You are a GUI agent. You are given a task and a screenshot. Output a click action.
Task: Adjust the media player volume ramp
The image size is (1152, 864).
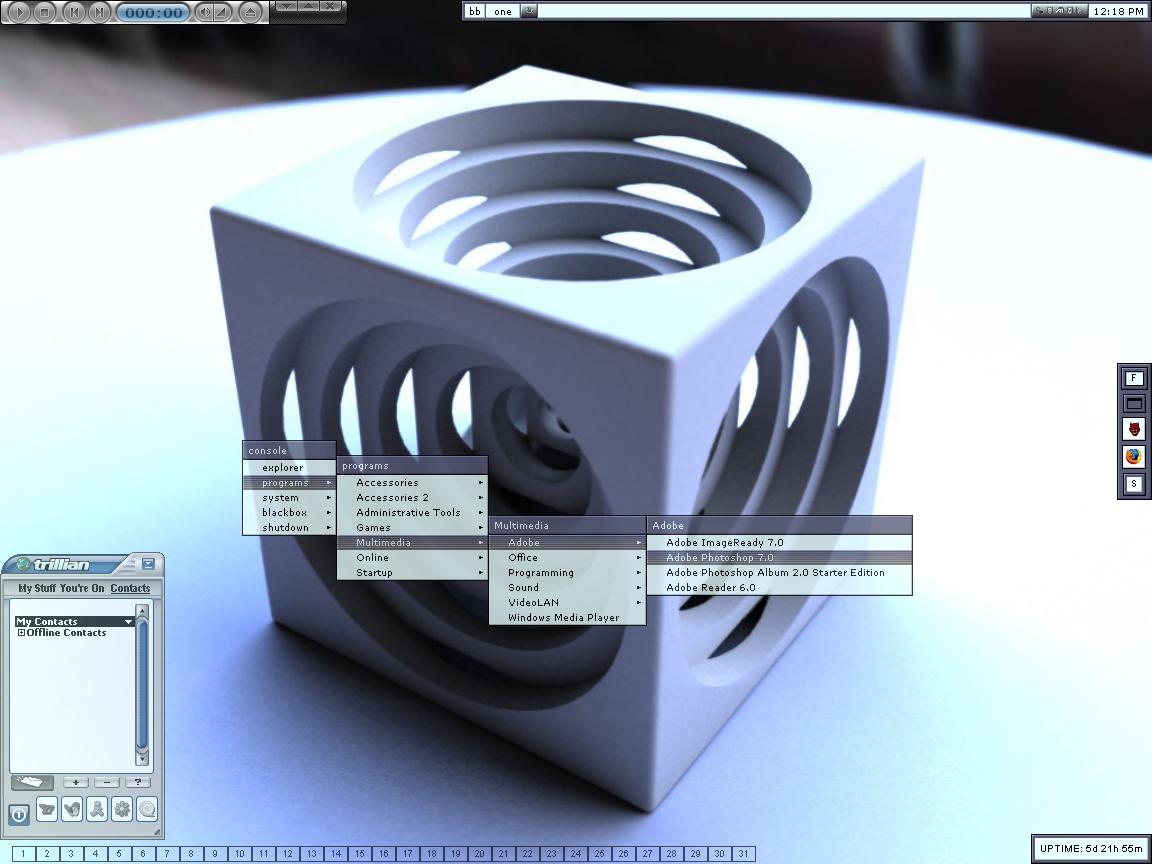click(x=221, y=12)
